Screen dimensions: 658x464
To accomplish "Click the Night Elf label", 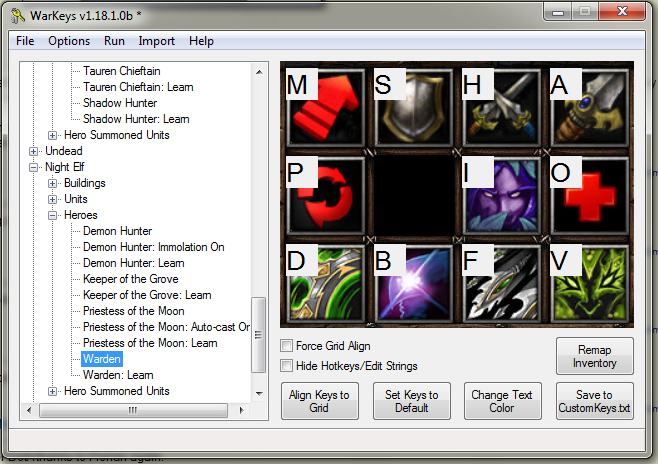I will (x=65, y=167).
